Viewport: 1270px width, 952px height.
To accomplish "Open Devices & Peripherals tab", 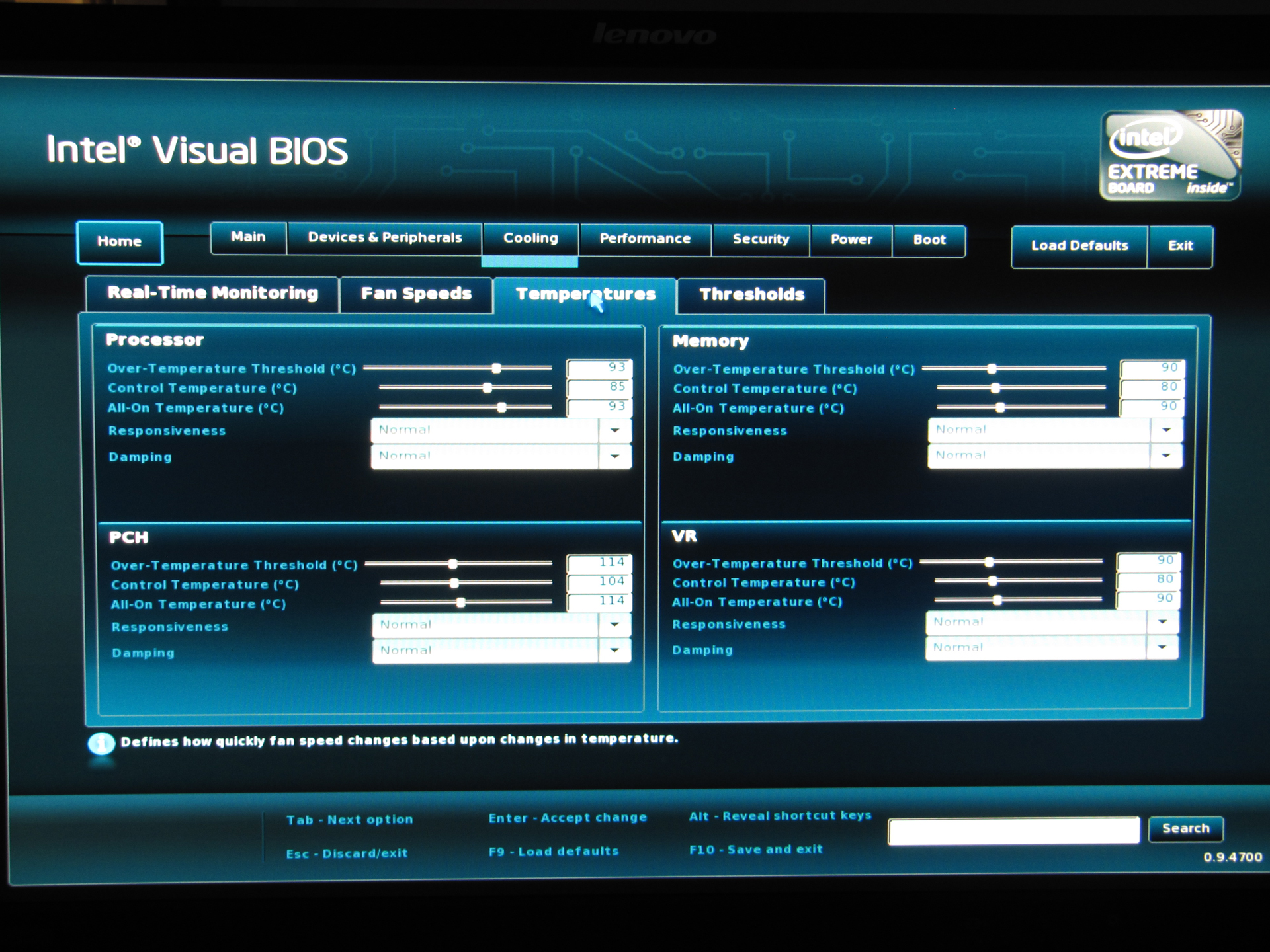I will pyautogui.click(x=385, y=238).
